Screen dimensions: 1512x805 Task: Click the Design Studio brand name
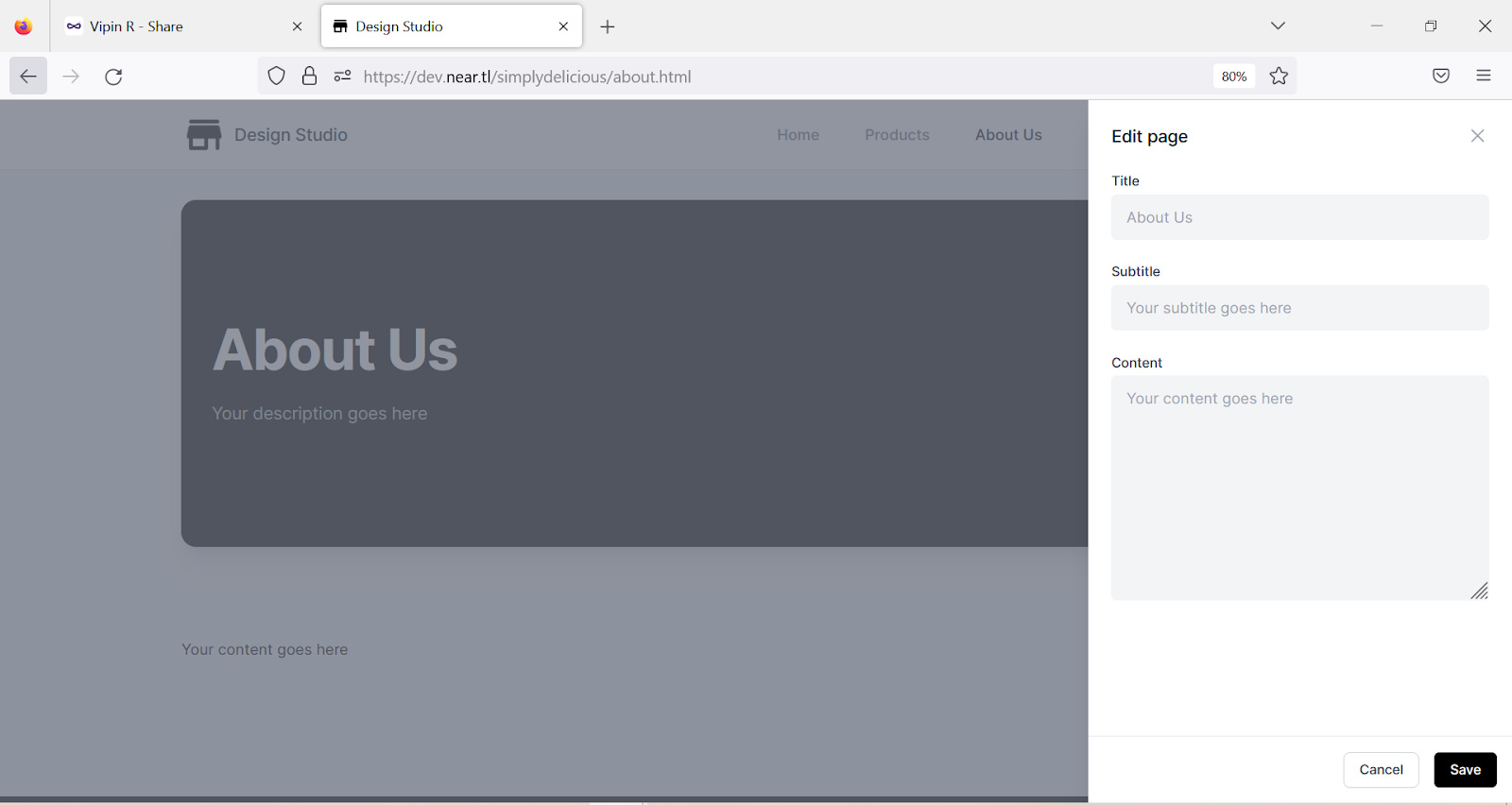(291, 135)
